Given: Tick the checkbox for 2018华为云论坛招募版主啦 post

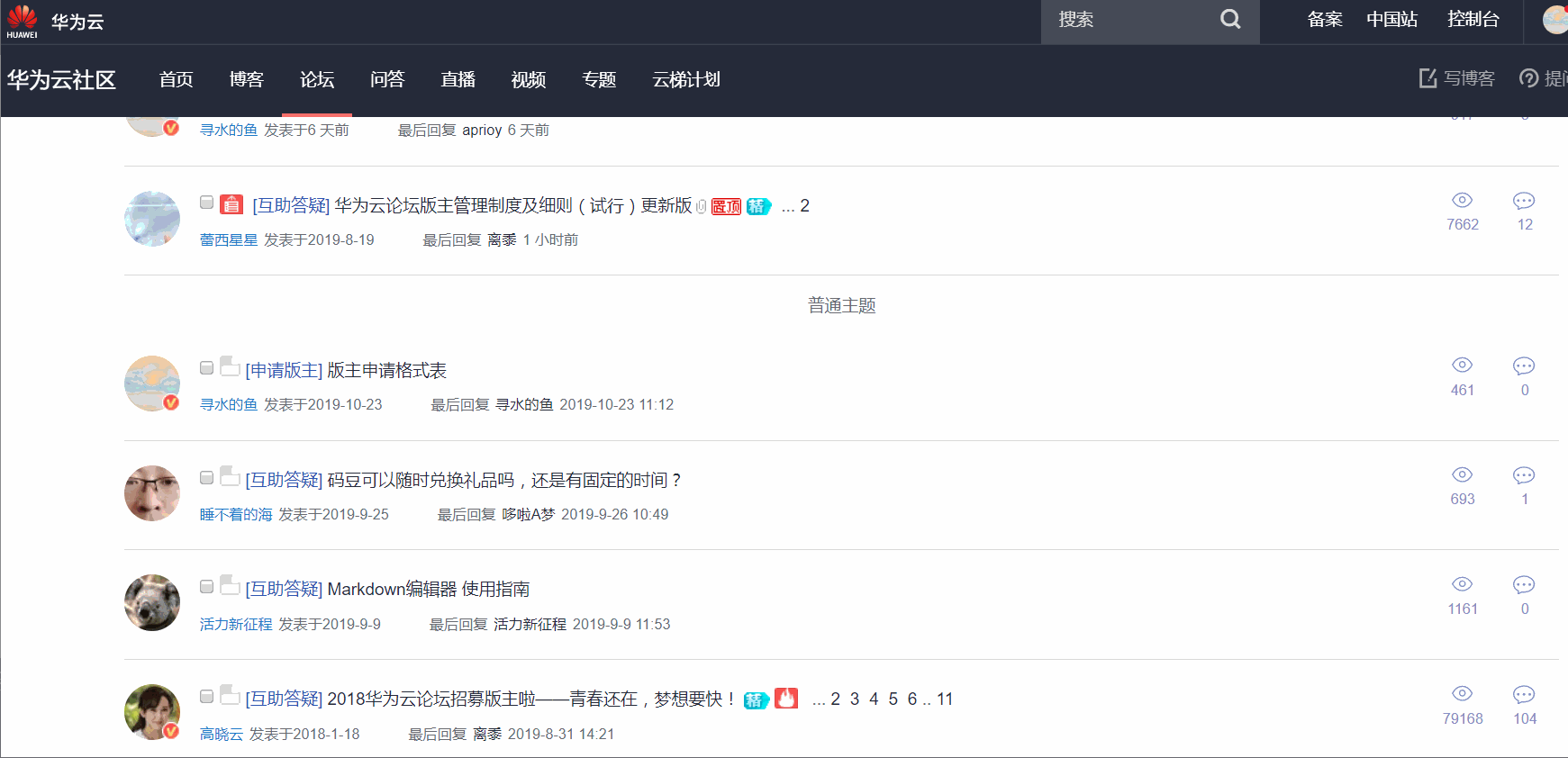Looking at the screenshot, I should pos(207,696).
